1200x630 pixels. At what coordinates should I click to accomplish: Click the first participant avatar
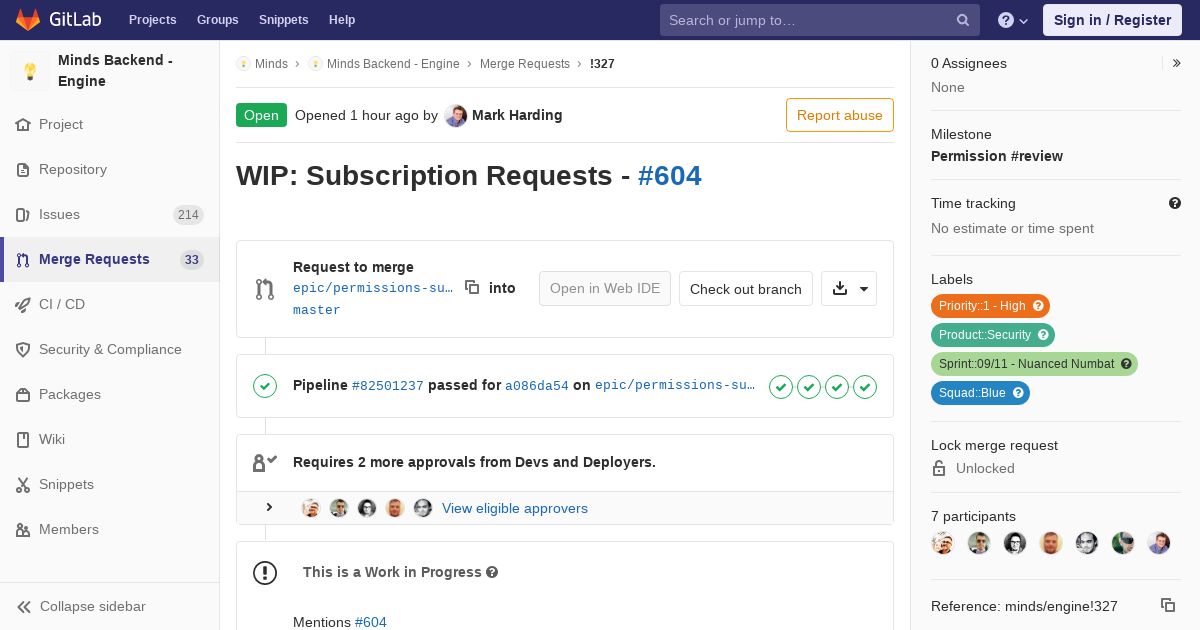point(943,543)
